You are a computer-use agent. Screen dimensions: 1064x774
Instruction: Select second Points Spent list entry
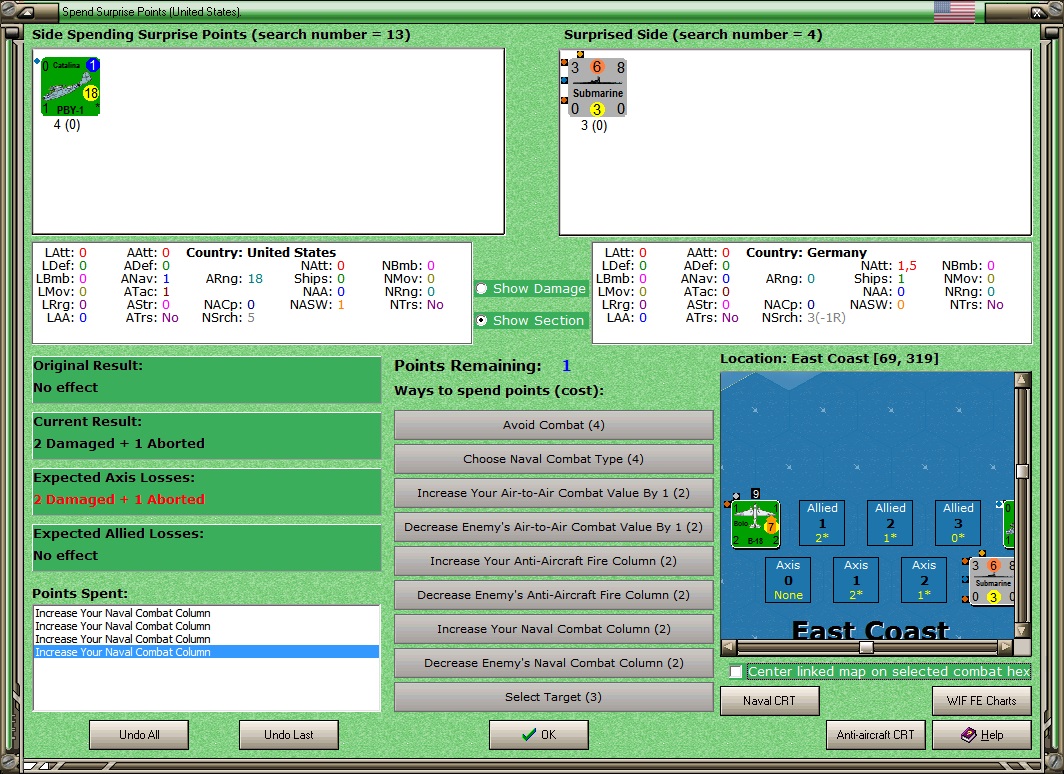206,626
